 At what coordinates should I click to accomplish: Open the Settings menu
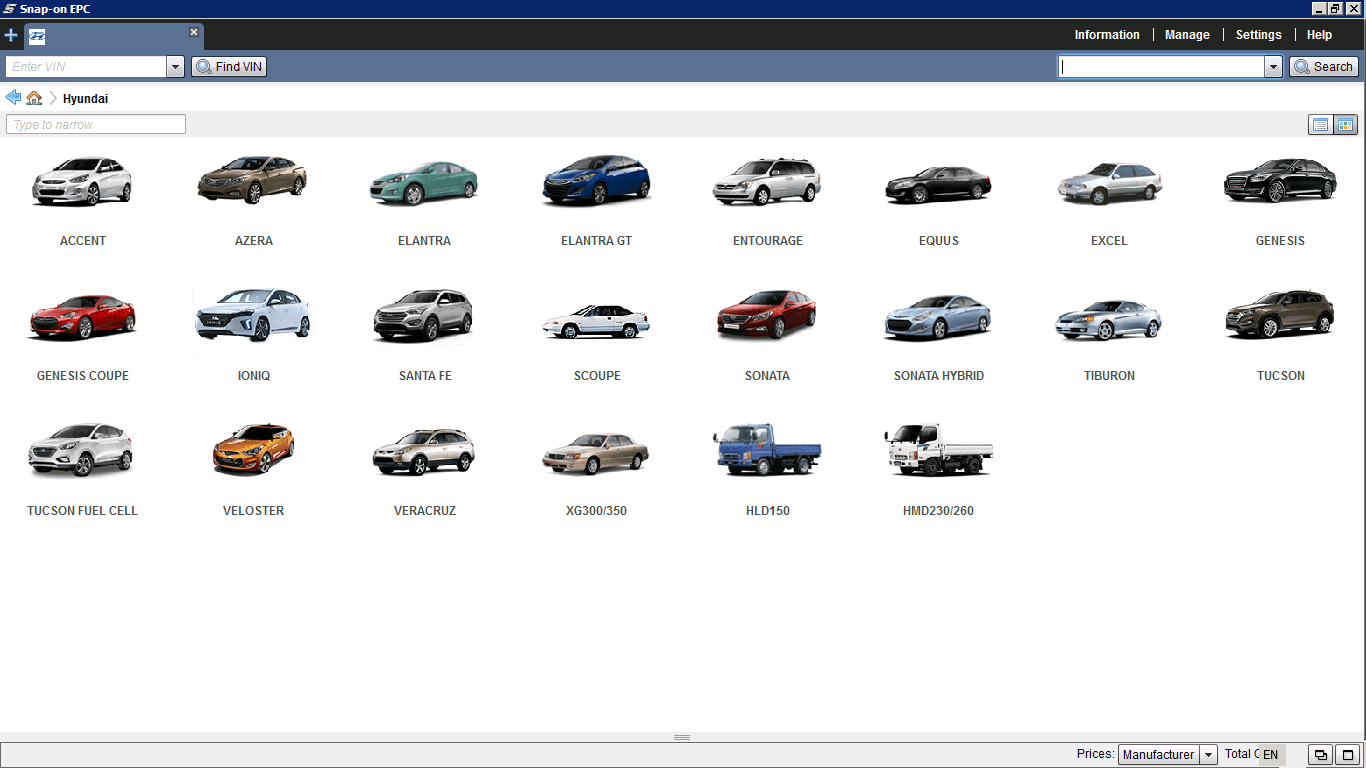1258,35
